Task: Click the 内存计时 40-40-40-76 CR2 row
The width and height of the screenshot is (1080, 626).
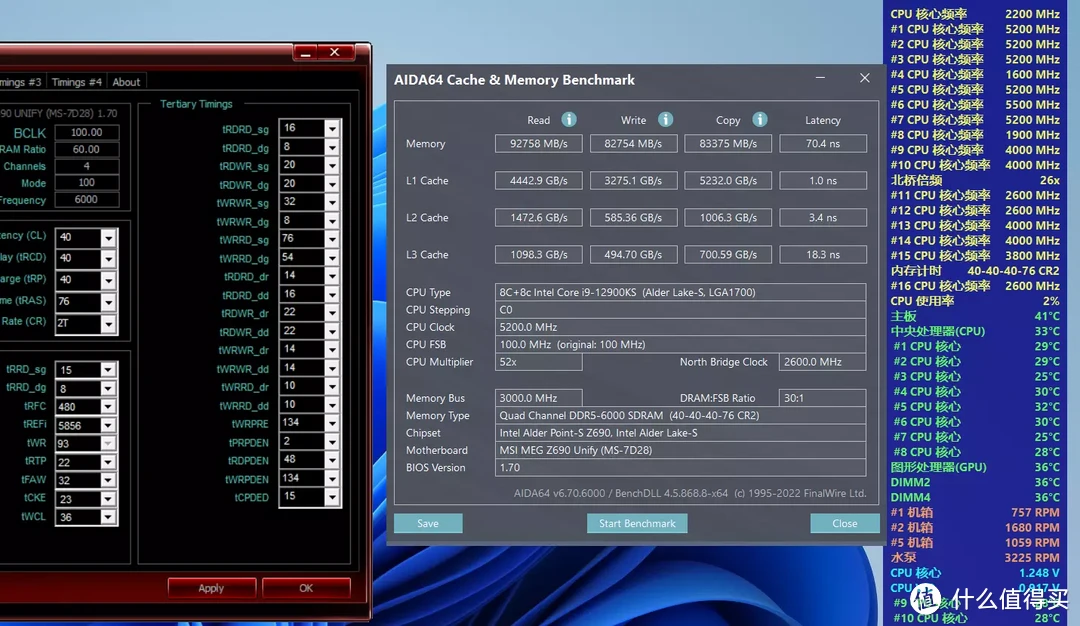Action: pyautogui.click(x=975, y=271)
